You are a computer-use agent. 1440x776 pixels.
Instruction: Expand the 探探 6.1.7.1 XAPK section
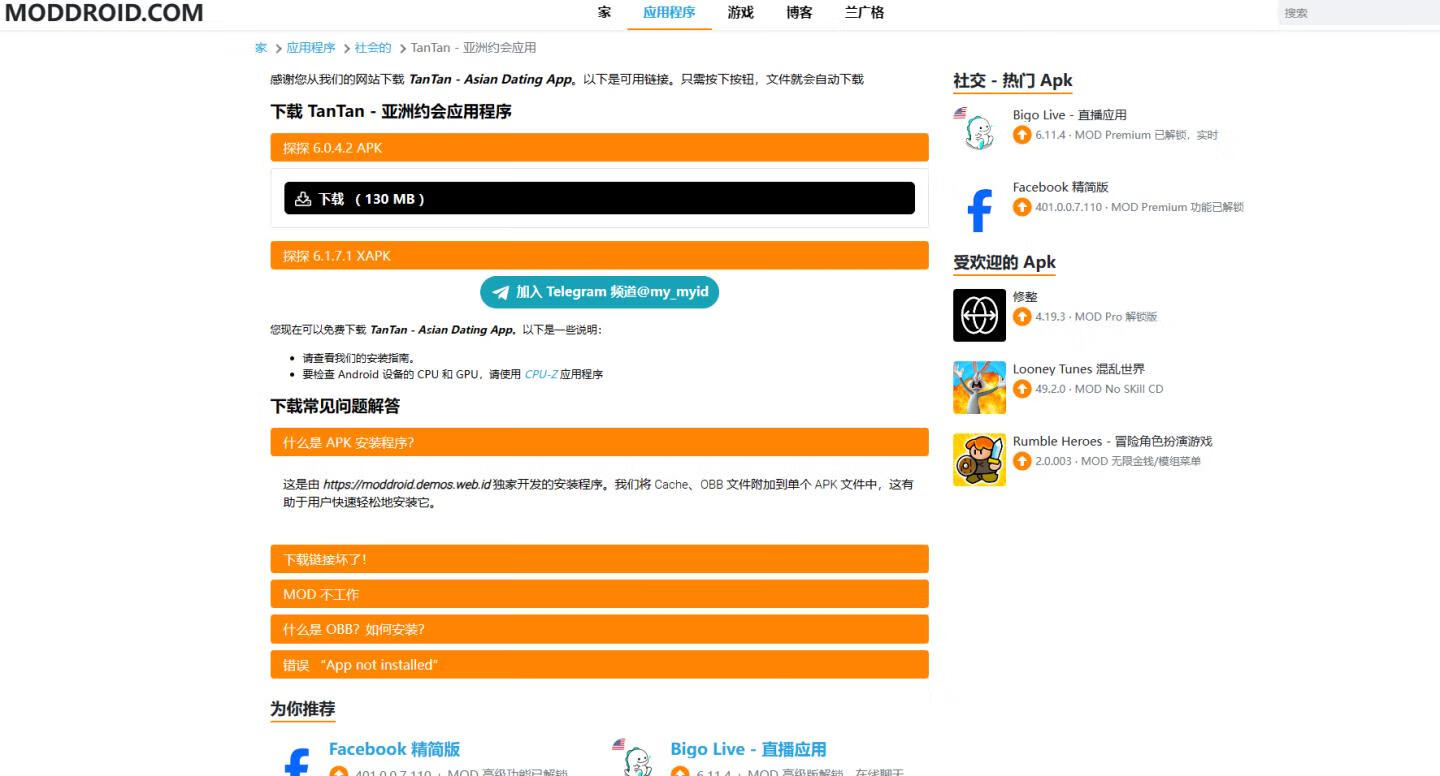pyautogui.click(x=599, y=256)
